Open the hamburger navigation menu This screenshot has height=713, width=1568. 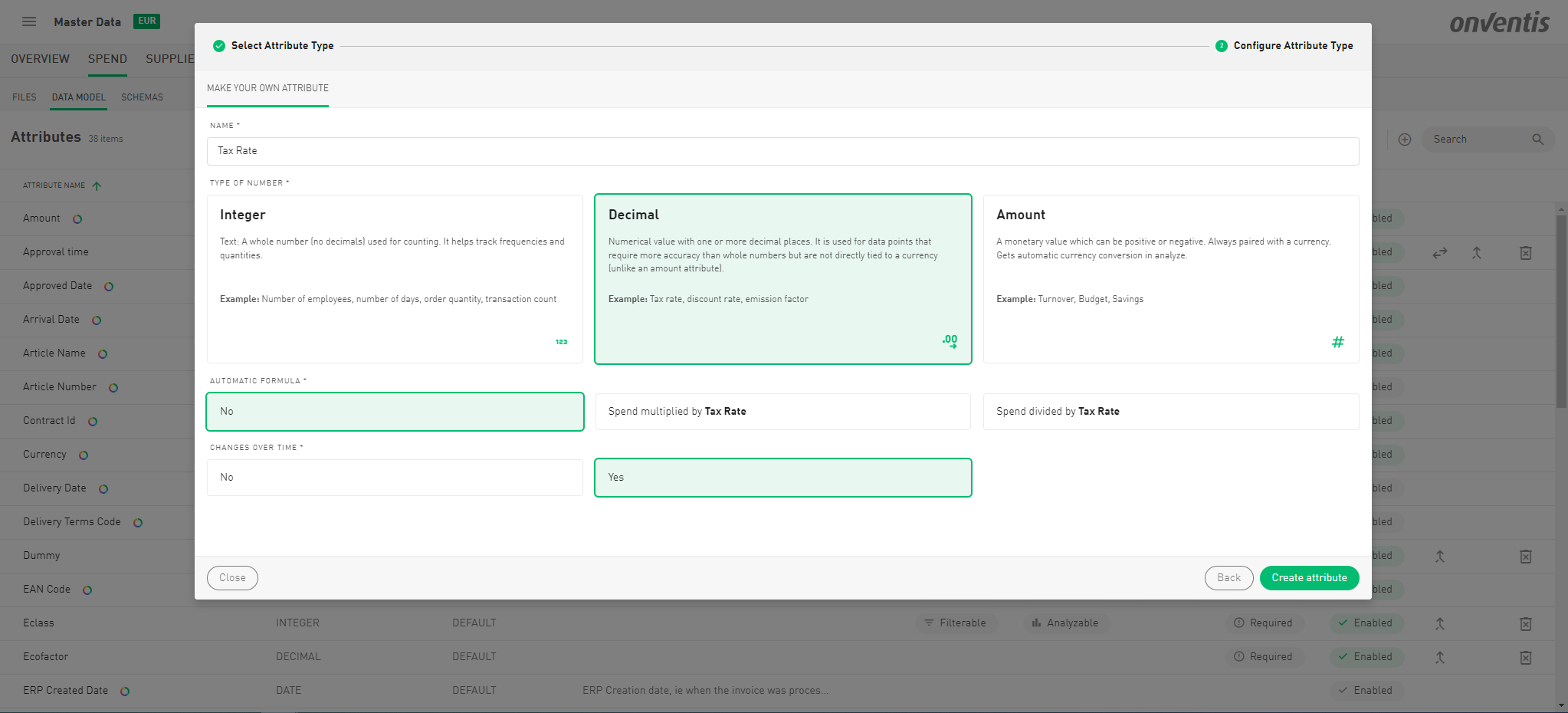(29, 21)
